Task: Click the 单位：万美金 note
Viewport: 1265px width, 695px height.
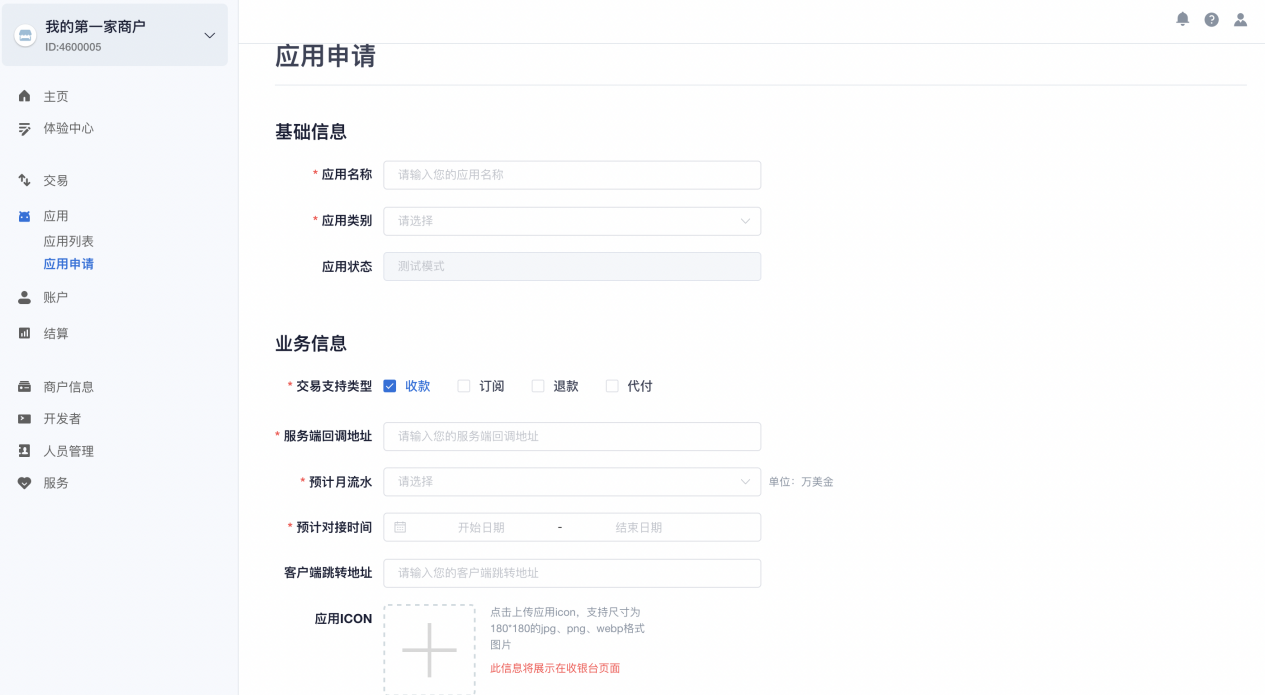Action: click(x=801, y=482)
